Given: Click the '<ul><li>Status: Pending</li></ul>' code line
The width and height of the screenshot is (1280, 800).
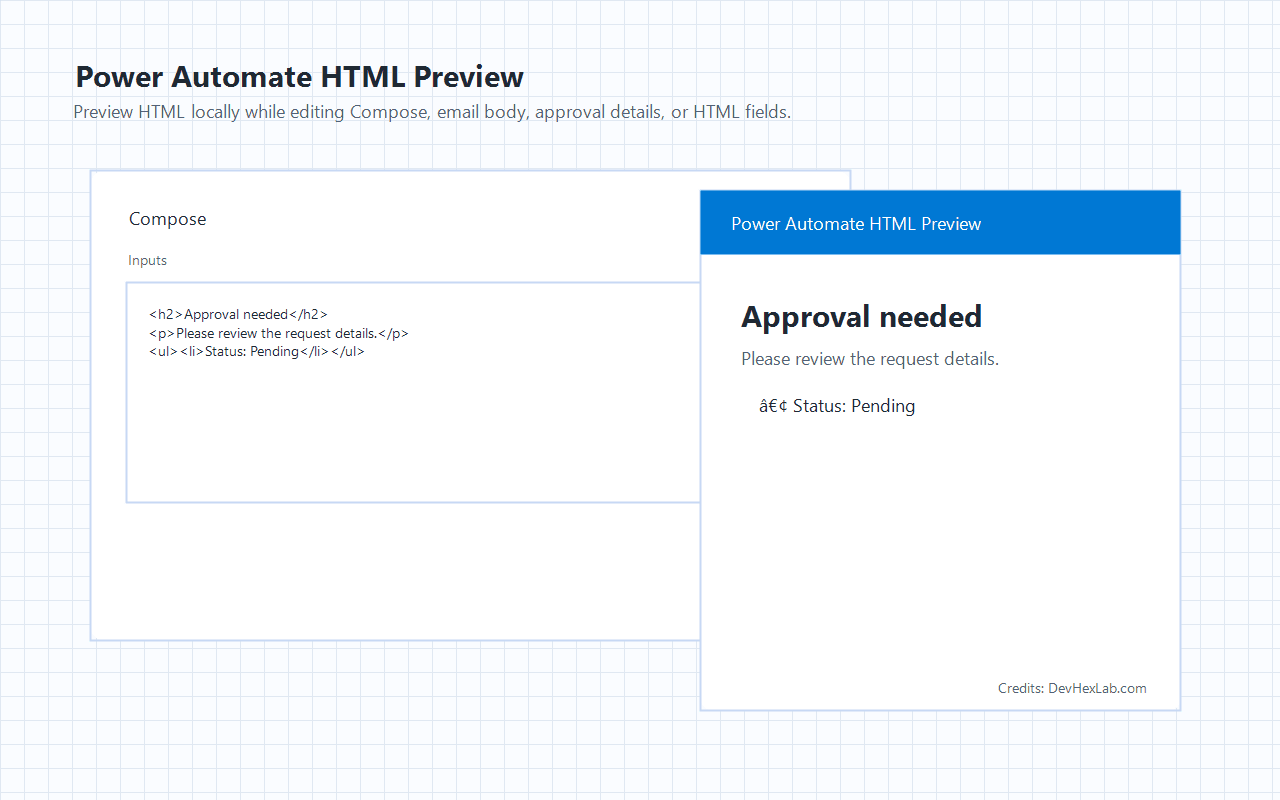Looking at the screenshot, I should point(257,352).
